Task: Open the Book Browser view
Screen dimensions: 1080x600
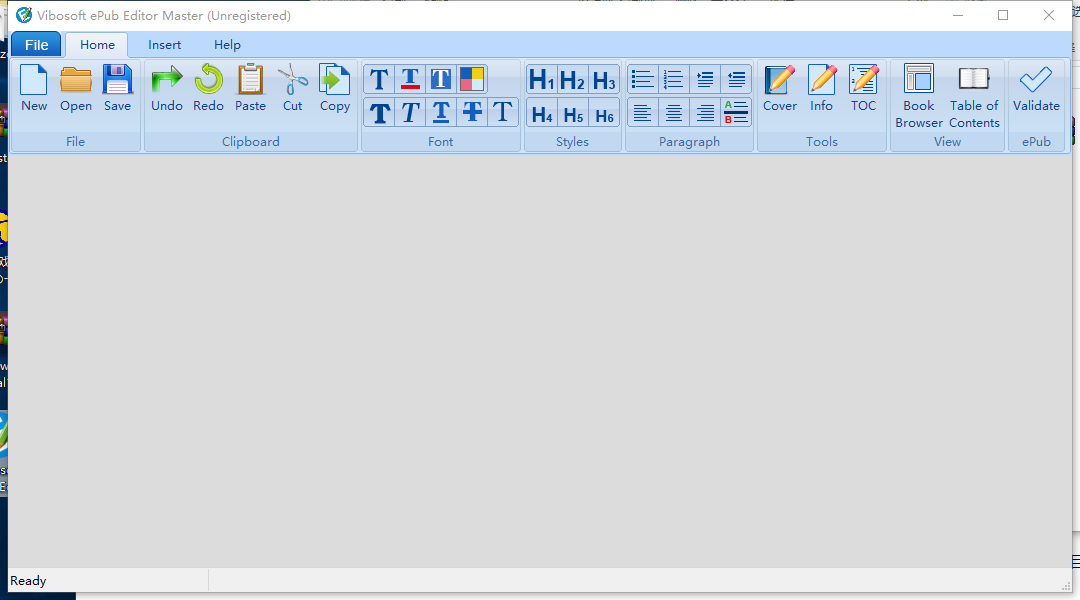Action: click(918, 95)
